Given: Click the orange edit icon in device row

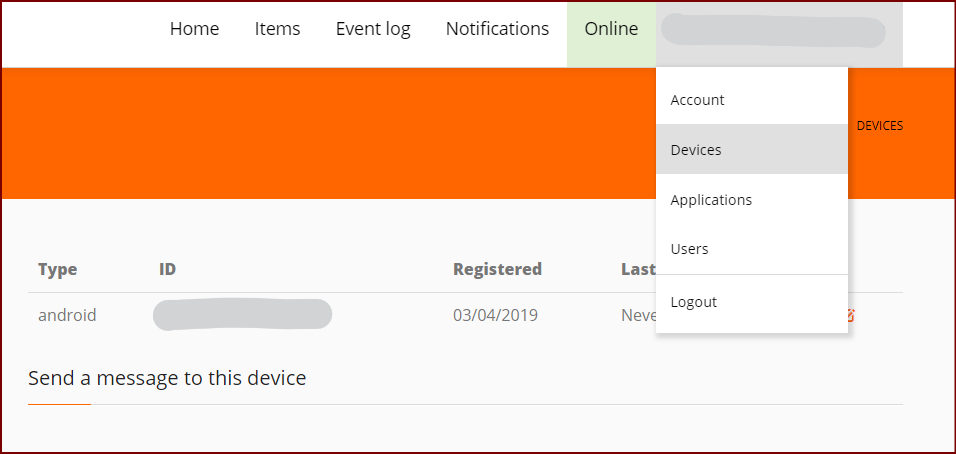Looking at the screenshot, I should (x=851, y=315).
